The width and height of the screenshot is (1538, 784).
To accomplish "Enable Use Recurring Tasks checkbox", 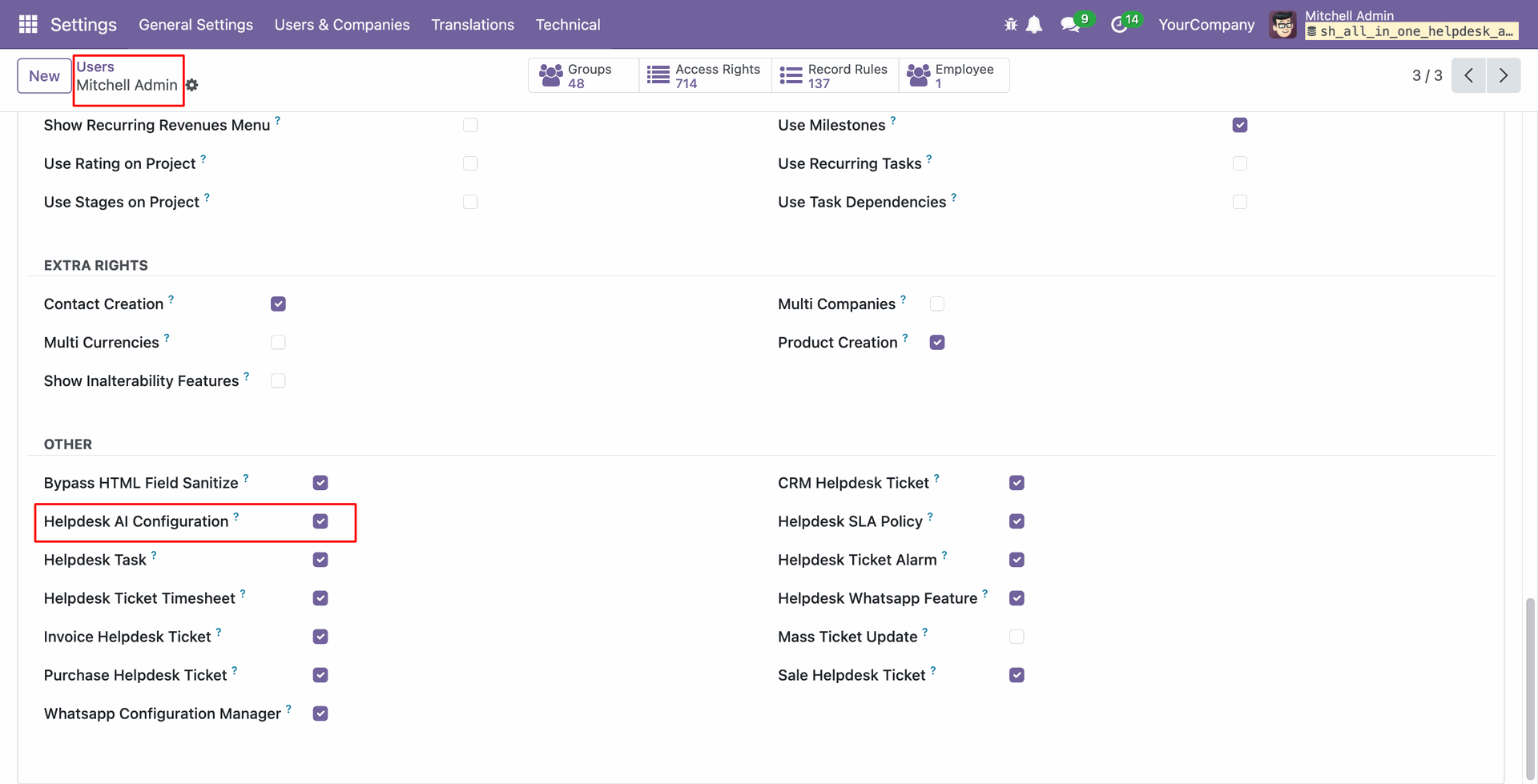I will [x=1240, y=163].
